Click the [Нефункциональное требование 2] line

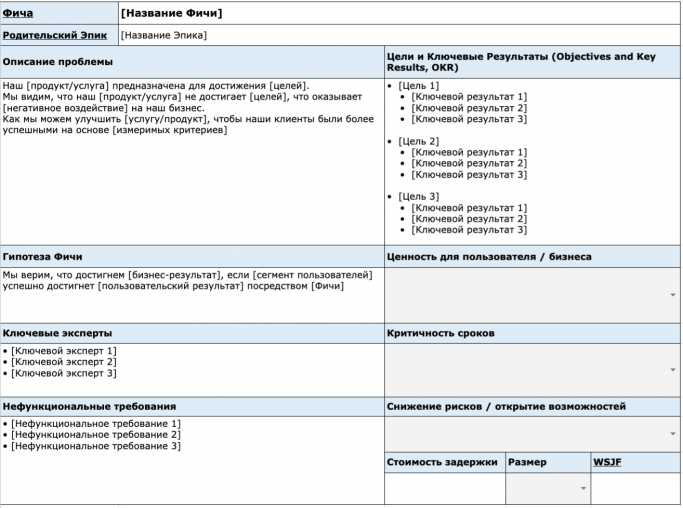[x=96, y=435]
